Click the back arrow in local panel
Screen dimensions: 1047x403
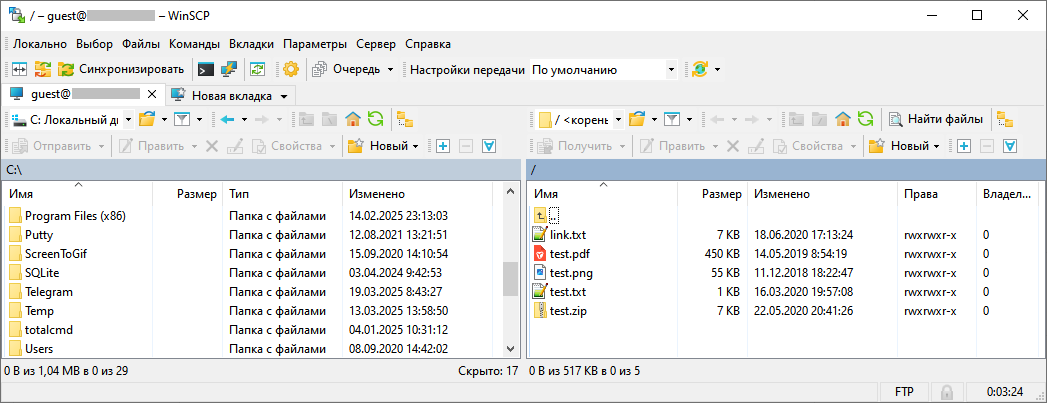tap(227, 119)
